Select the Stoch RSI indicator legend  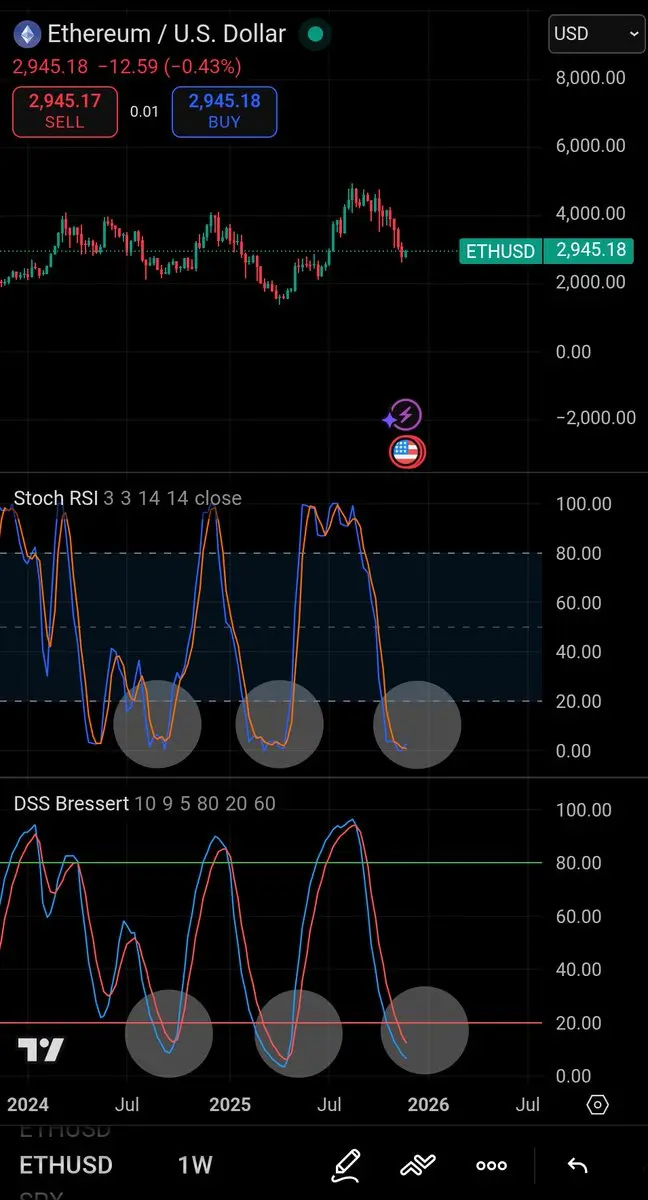pos(127,498)
